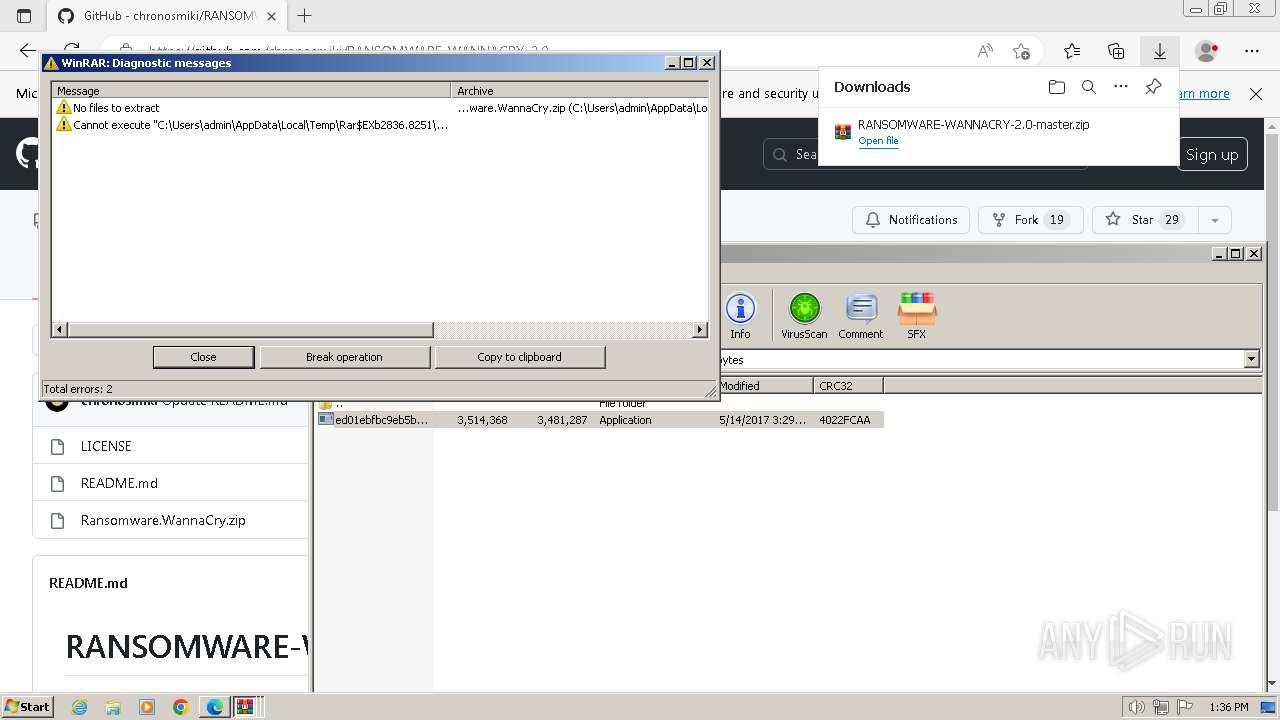The width and height of the screenshot is (1280, 720).
Task: Click Message column header in diagnostics
Action: click(251, 91)
